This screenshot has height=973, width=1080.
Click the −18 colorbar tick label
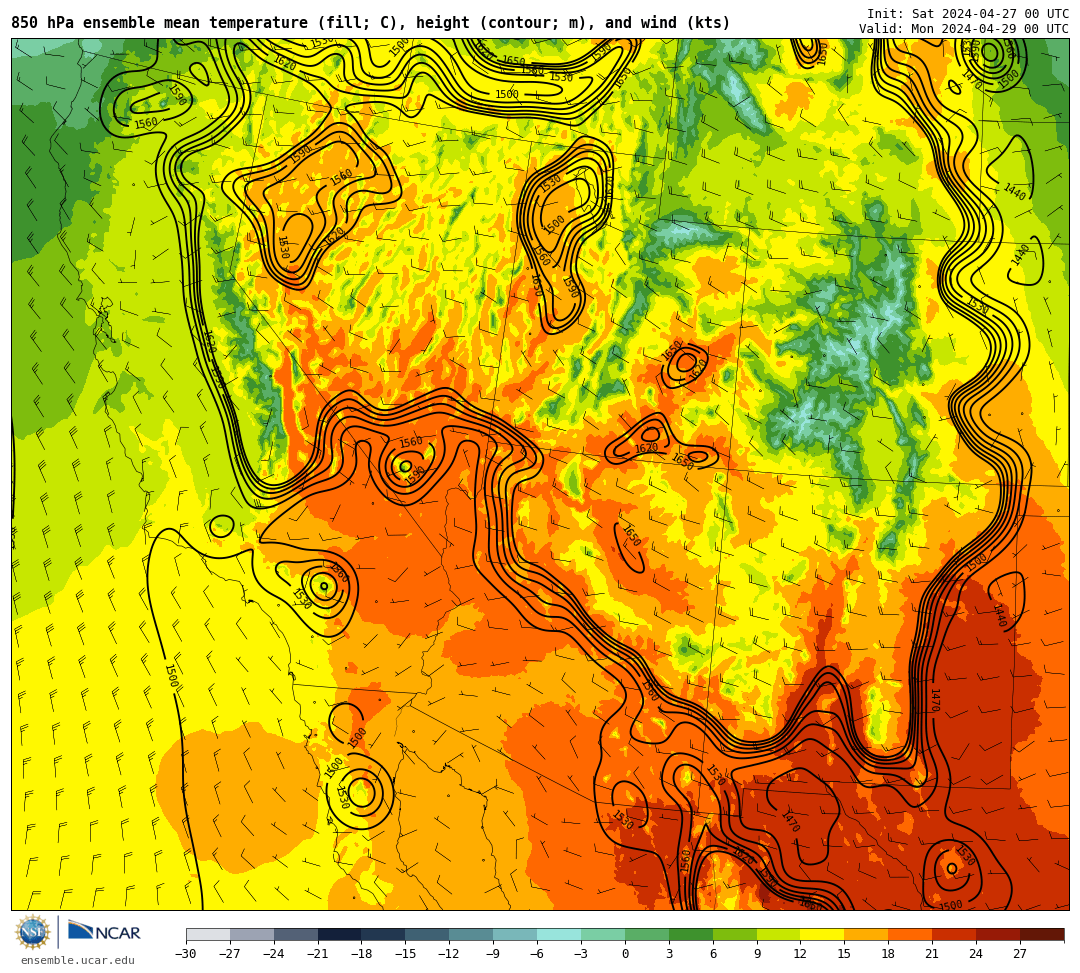(362, 954)
